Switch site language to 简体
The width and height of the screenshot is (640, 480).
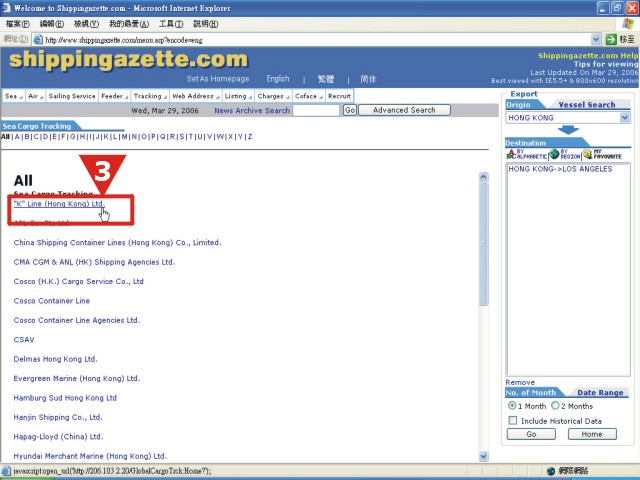pyautogui.click(x=368, y=79)
